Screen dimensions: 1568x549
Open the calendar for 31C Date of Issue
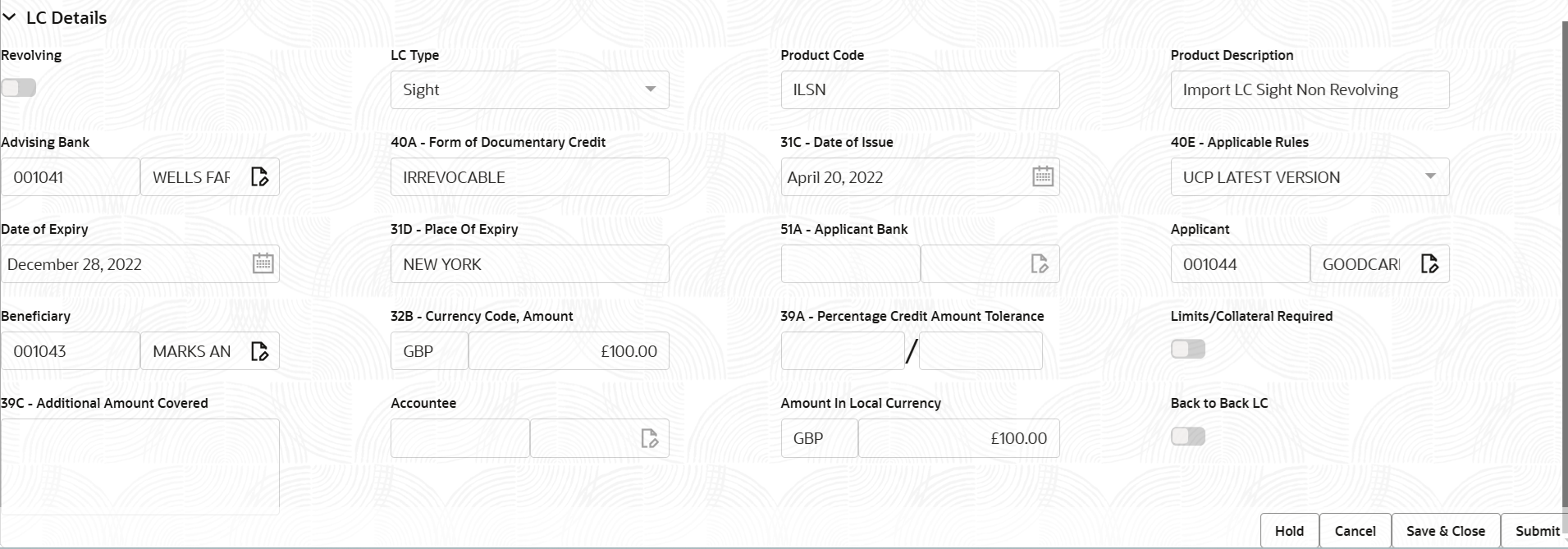[x=1043, y=176]
